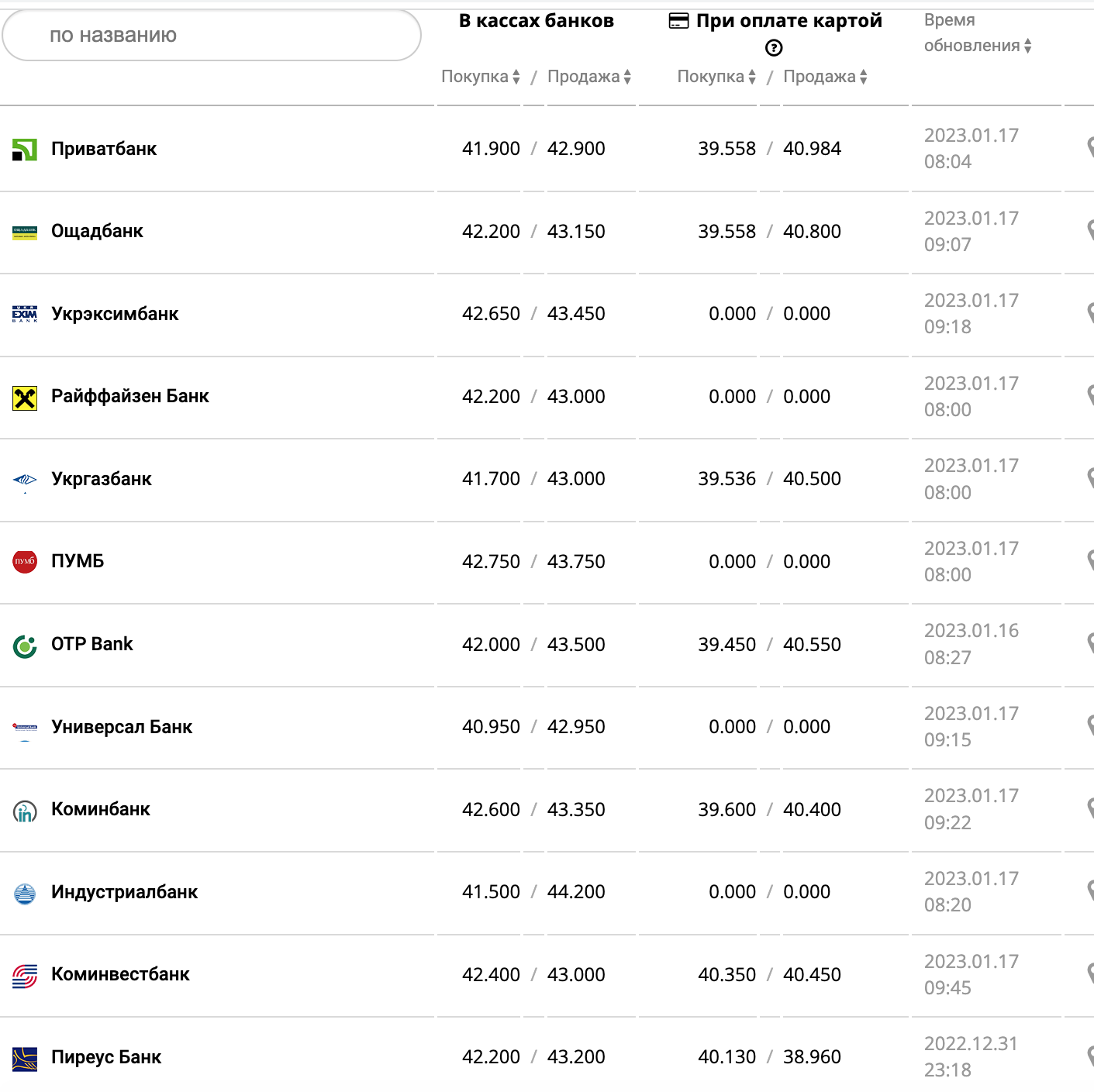Click the search by name field
Image resolution: width=1094 pixels, height=1092 pixels.
click(212, 35)
